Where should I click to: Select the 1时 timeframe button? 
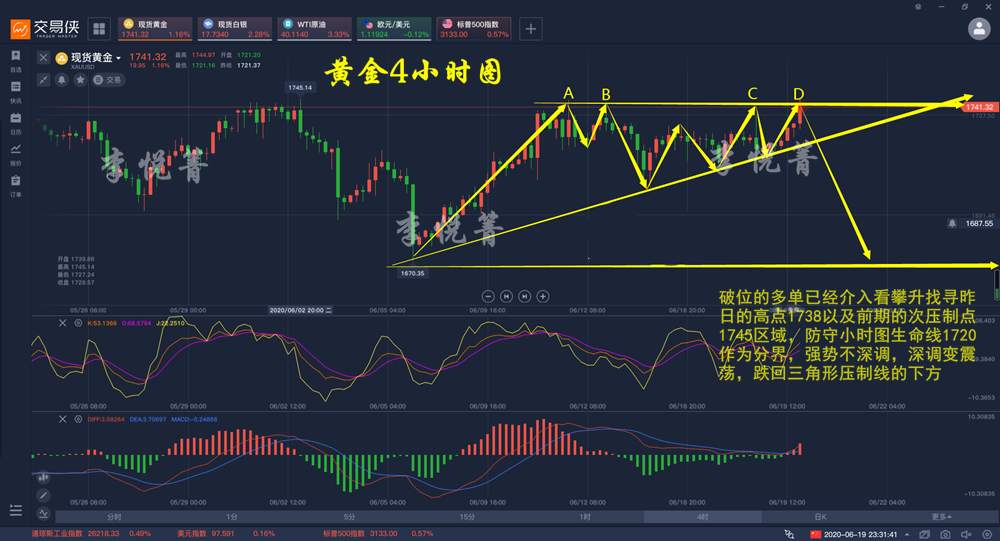(x=585, y=517)
